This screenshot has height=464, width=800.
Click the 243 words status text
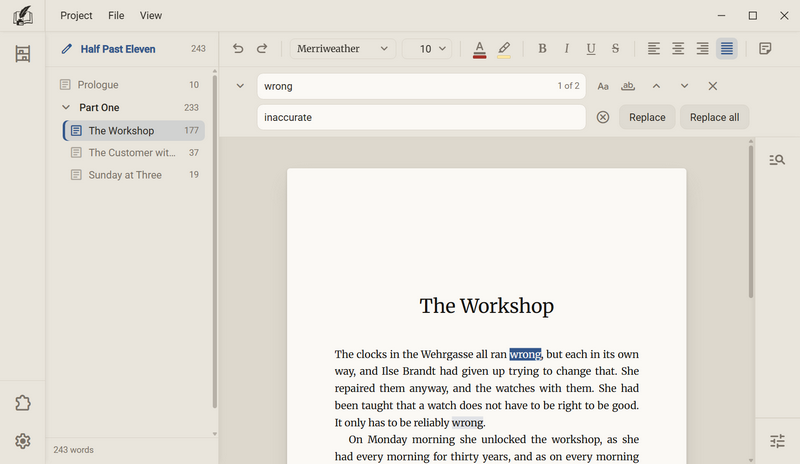coord(73,450)
